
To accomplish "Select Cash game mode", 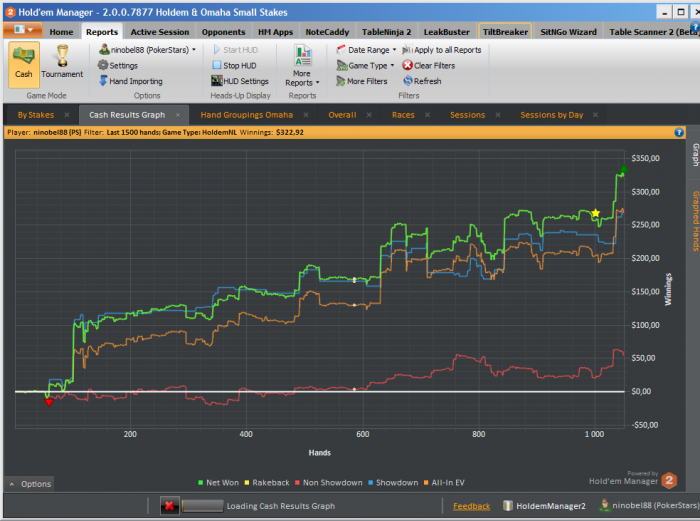I will coord(24,64).
